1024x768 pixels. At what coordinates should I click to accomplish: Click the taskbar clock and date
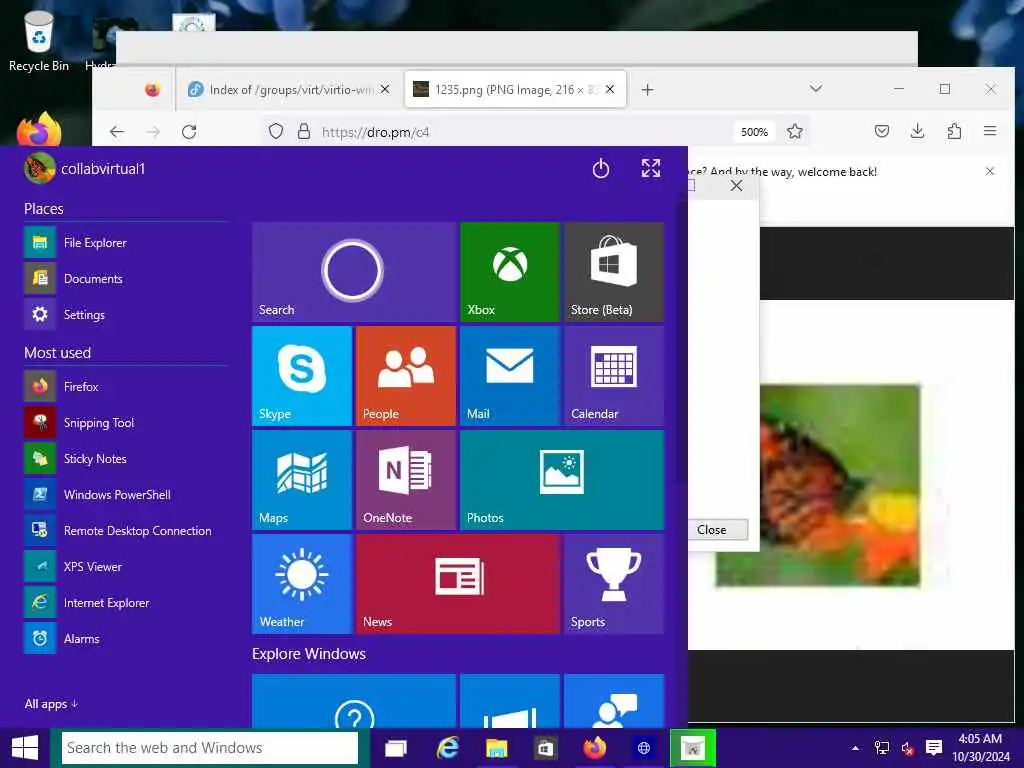(980, 748)
